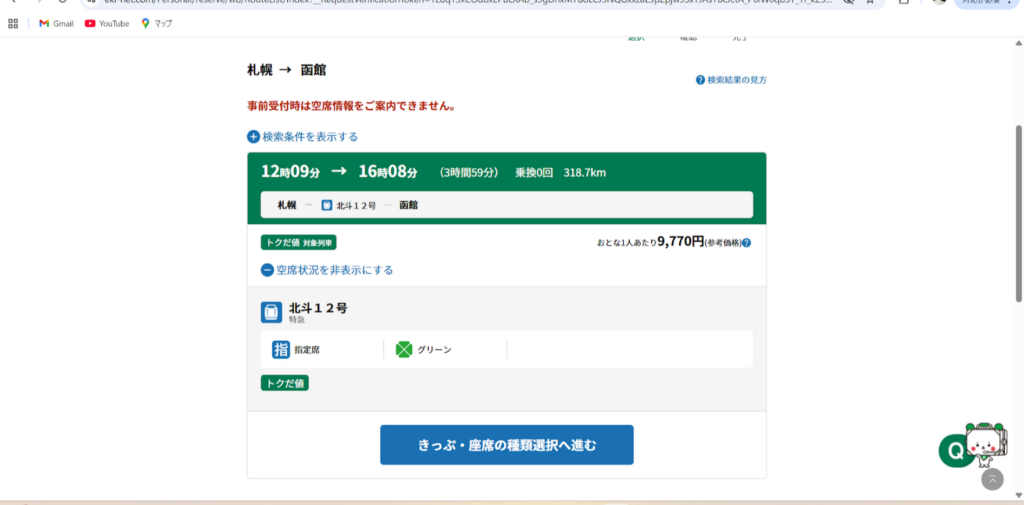
Task: Open the apps grid in bookmarks bar
Action: [14, 23]
